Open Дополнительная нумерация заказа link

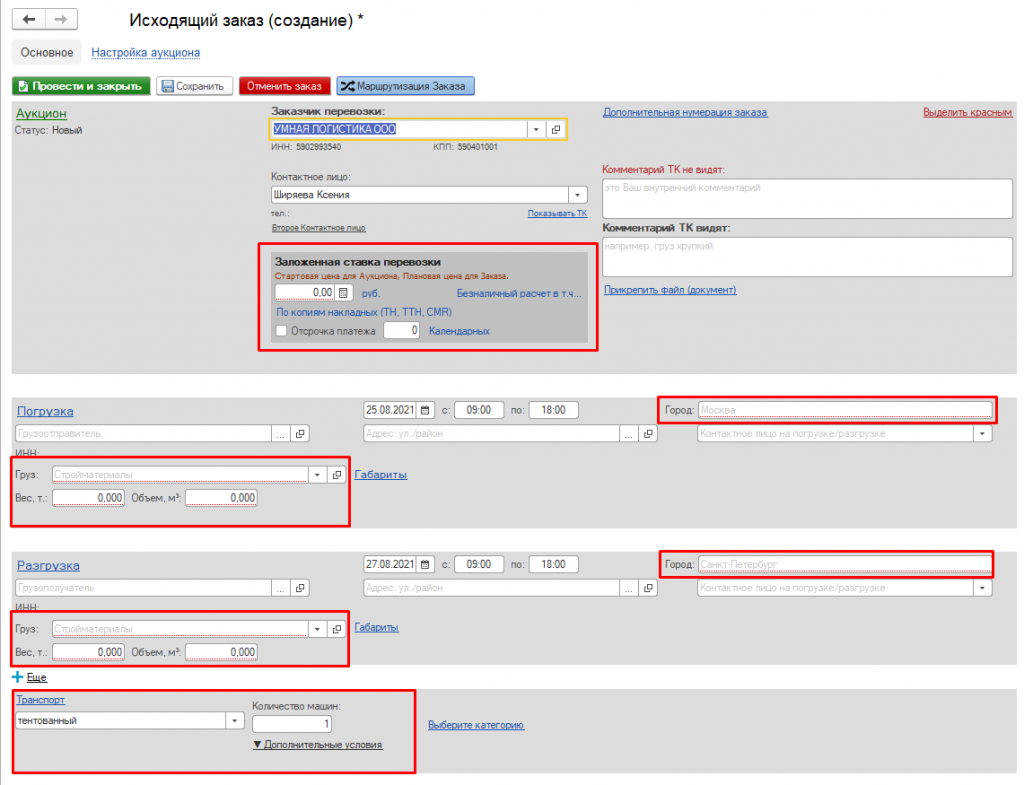(x=685, y=112)
